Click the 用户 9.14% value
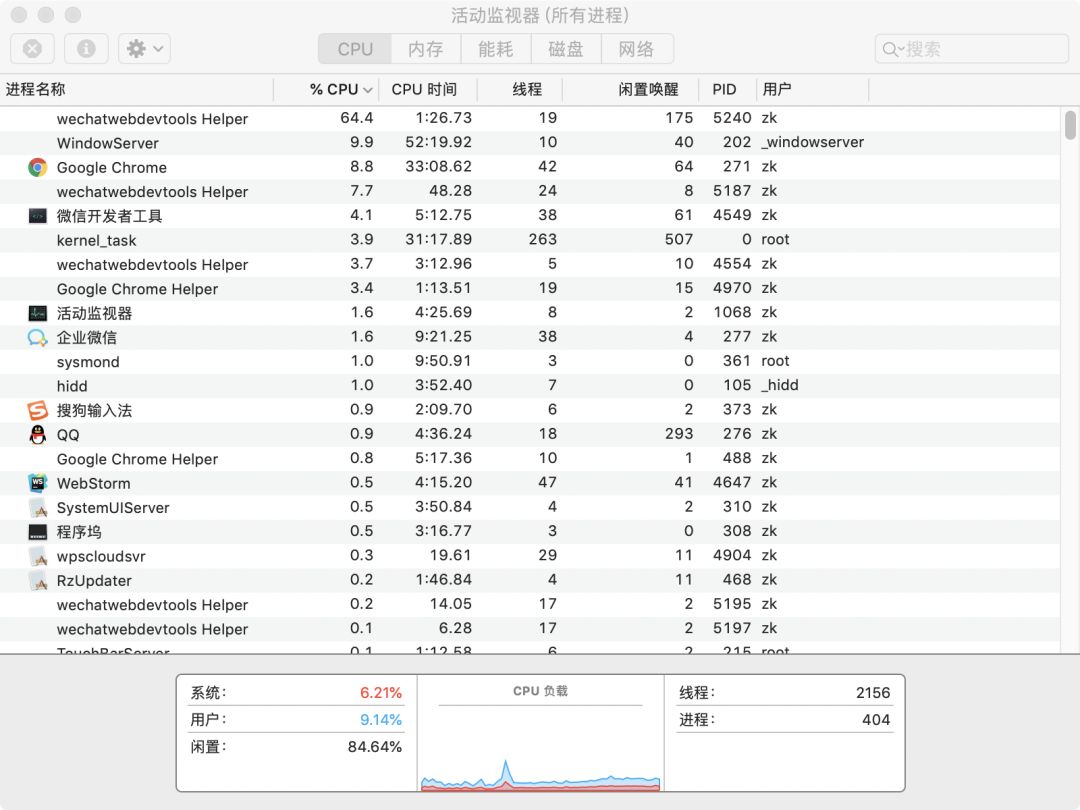Image resolution: width=1080 pixels, height=810 pixels. (x=381, y=720)
